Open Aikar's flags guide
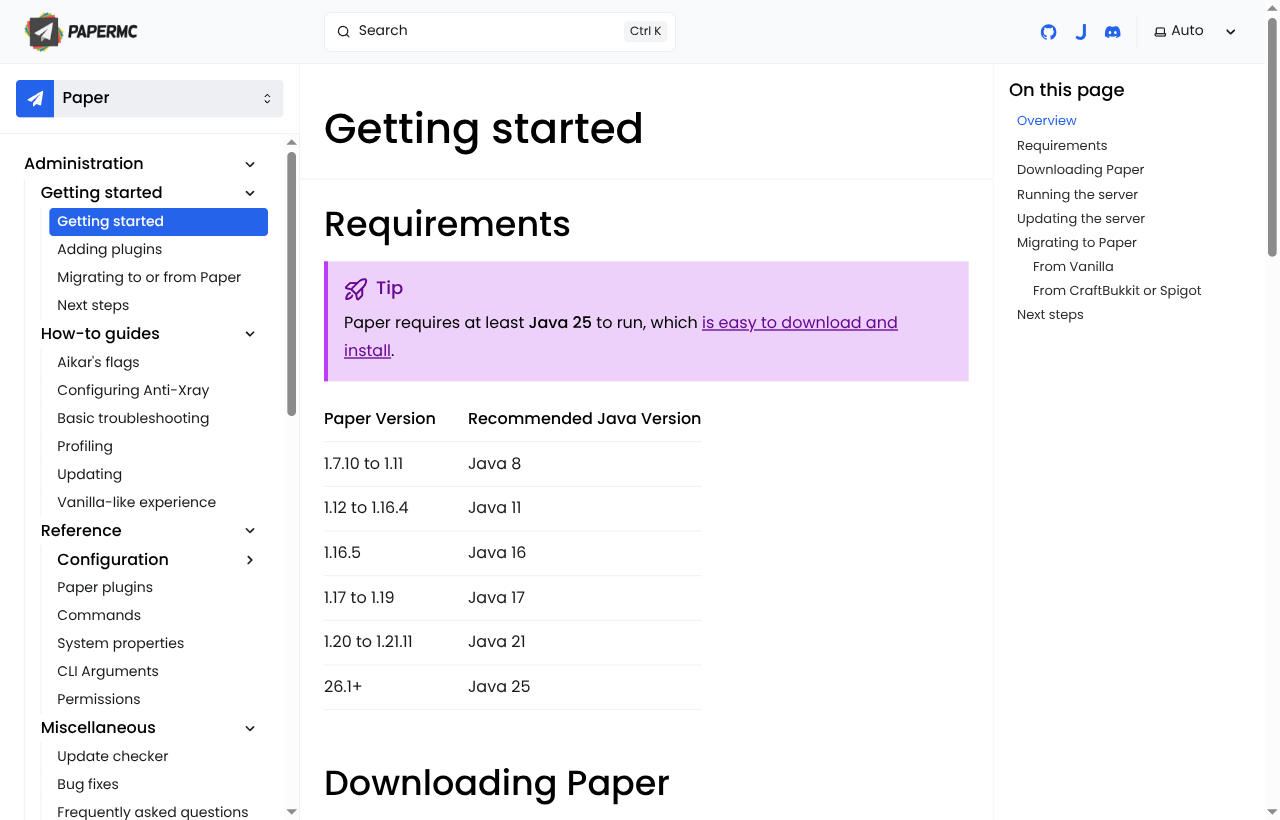Screen dimensions: 1280x820 (x=98, y=363)
